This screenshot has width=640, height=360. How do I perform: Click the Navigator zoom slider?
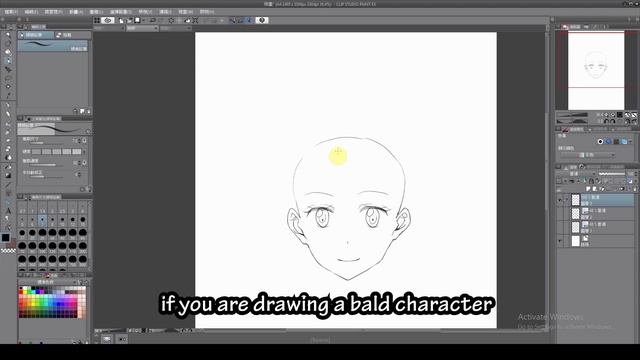pos(572,115)
